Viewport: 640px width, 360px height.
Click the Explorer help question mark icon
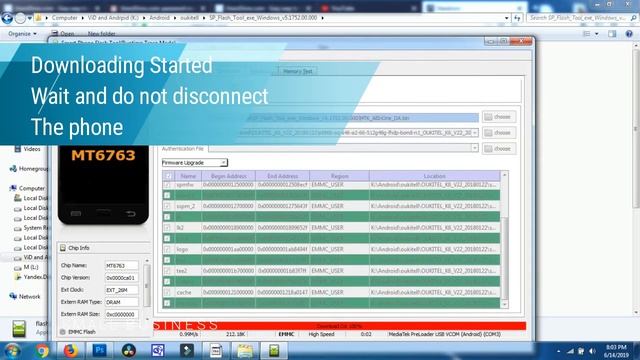pyautogui.click(x=629, y=34)
